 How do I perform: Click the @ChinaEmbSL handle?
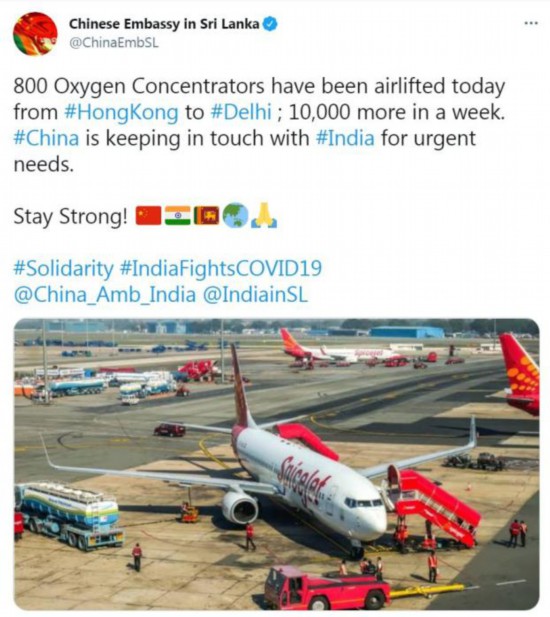[x=114, y=42]
